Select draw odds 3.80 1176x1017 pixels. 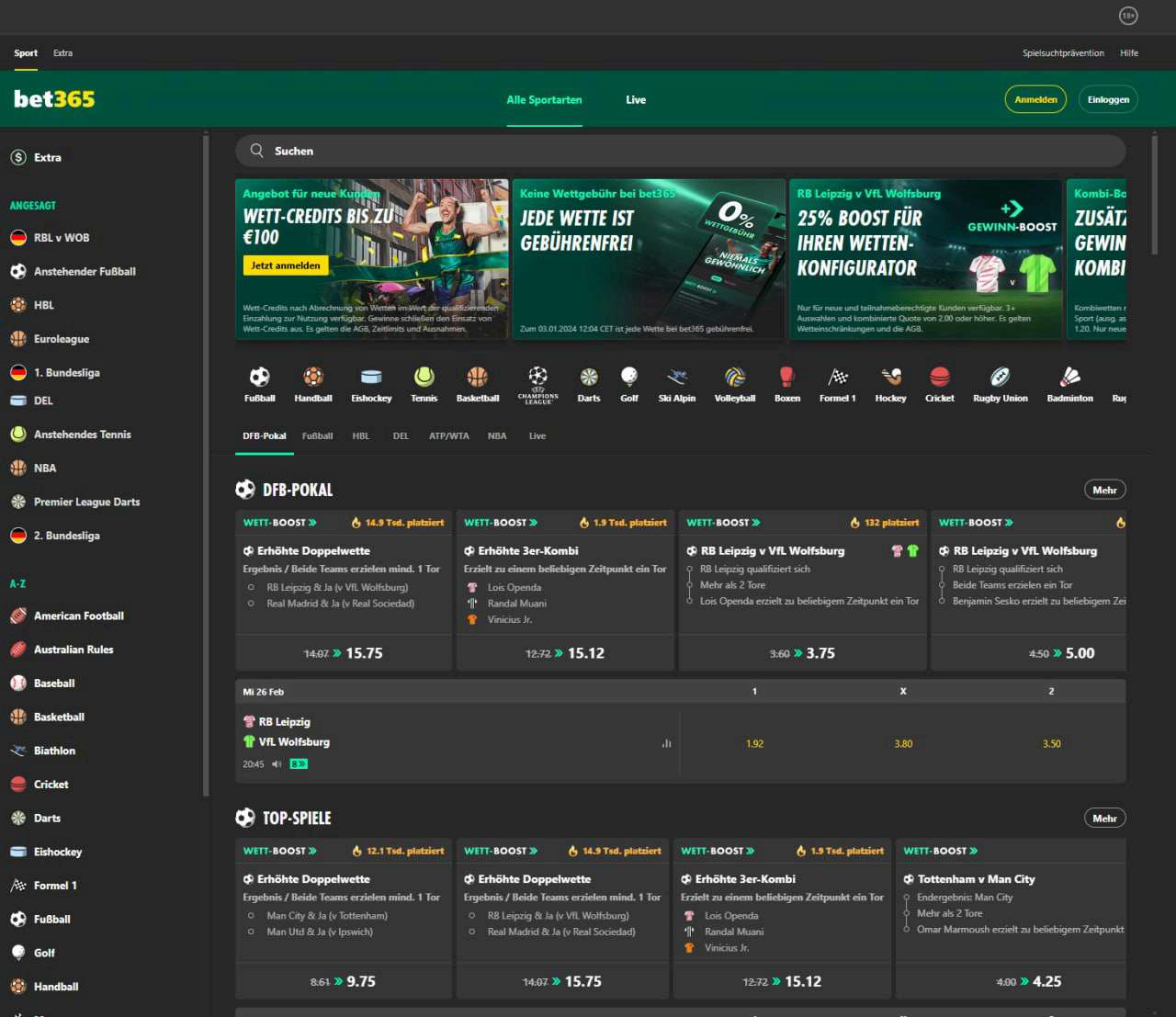[903, 743]
